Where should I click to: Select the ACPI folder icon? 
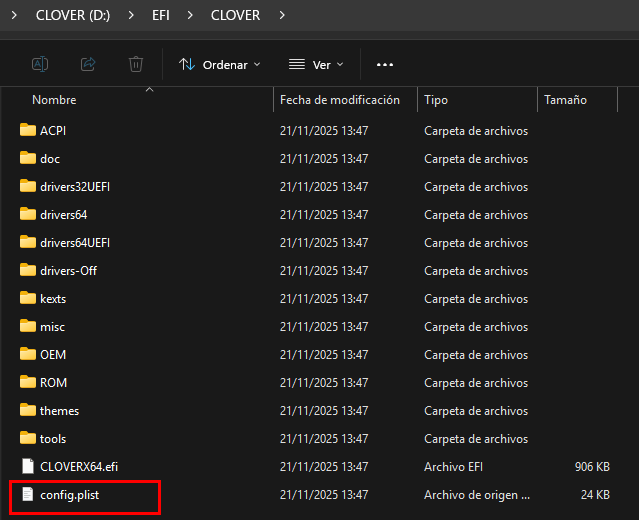(x=28, y=131)
